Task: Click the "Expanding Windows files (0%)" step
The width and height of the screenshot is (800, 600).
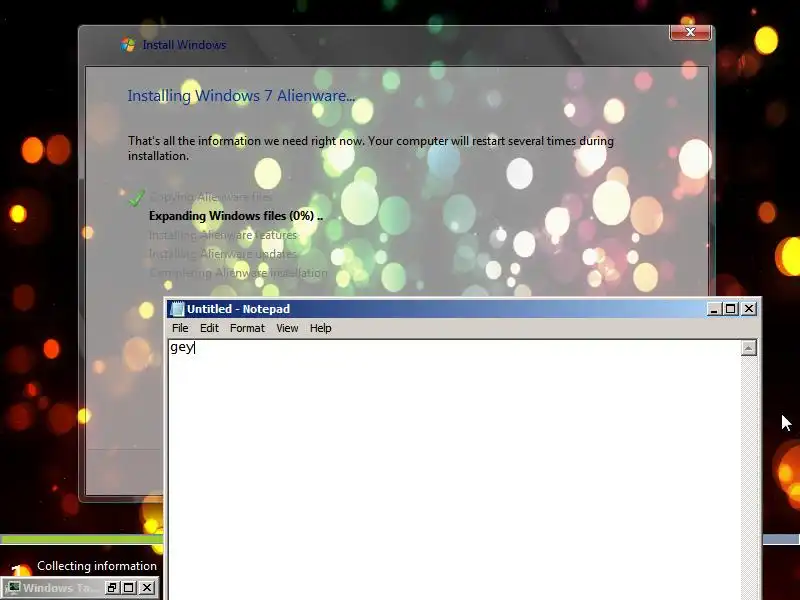Action: [x=236, y=216]
